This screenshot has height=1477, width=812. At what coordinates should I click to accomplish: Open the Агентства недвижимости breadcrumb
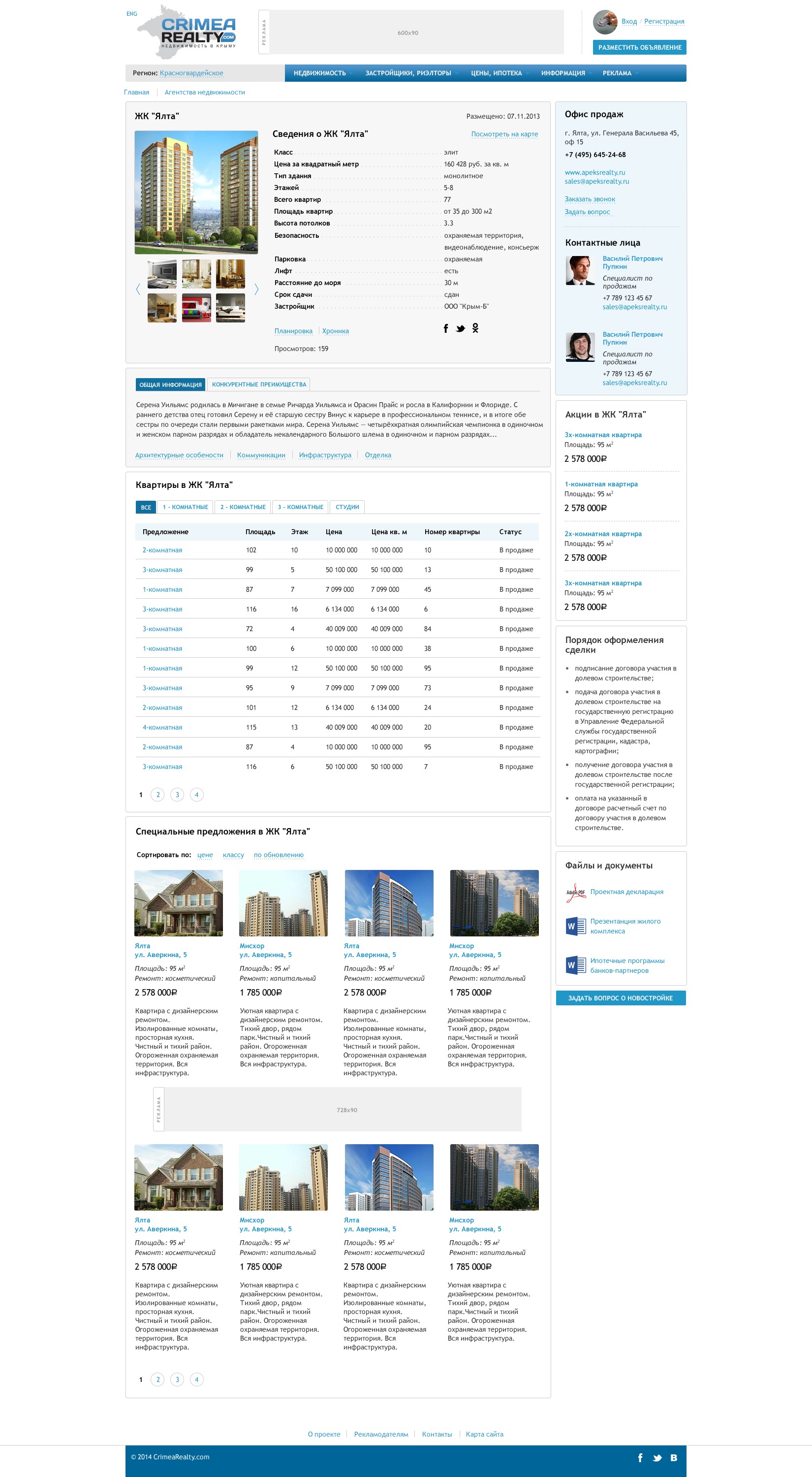coord(205,93)
